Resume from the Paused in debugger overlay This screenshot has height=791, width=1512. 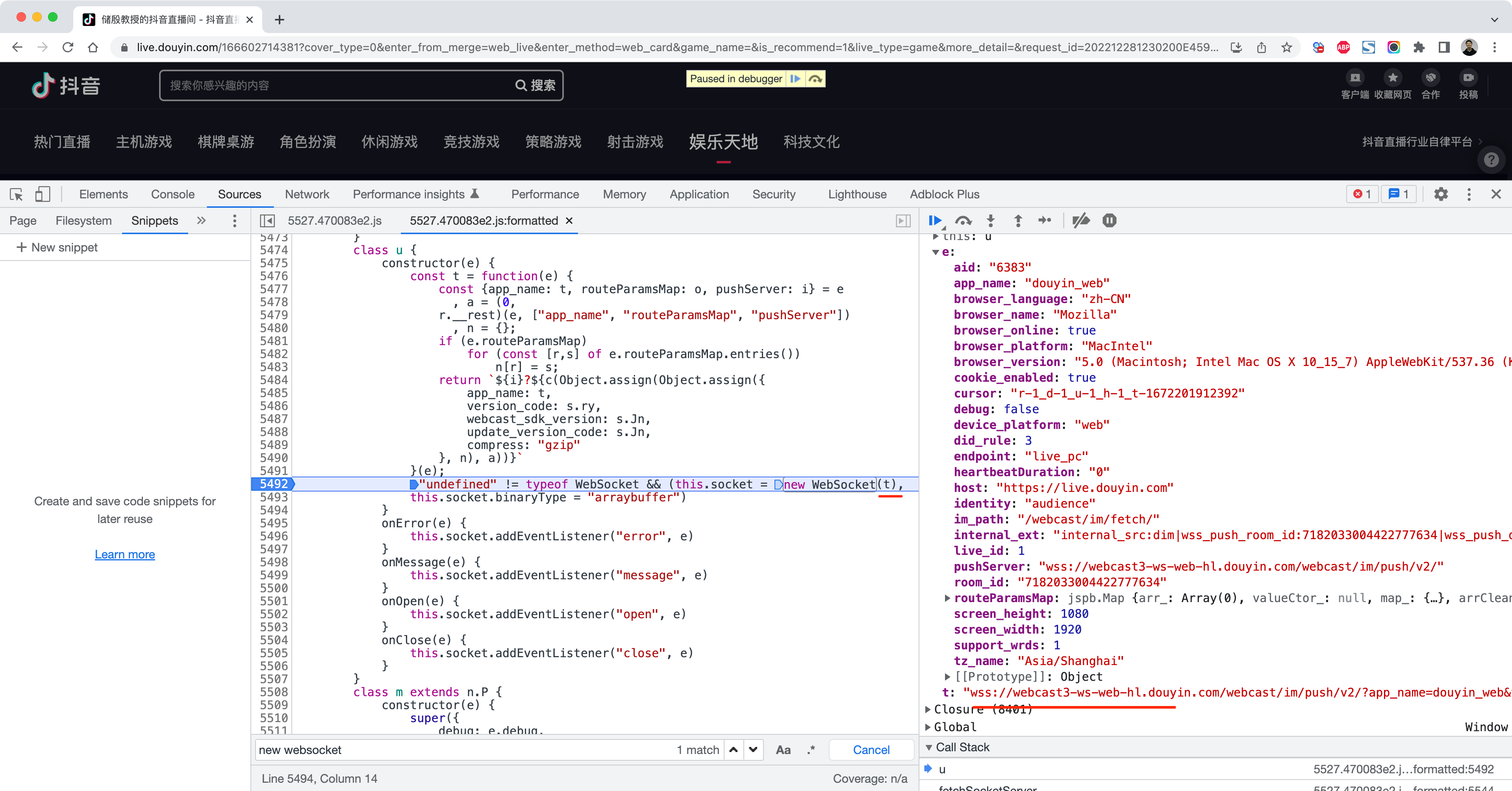795,79
